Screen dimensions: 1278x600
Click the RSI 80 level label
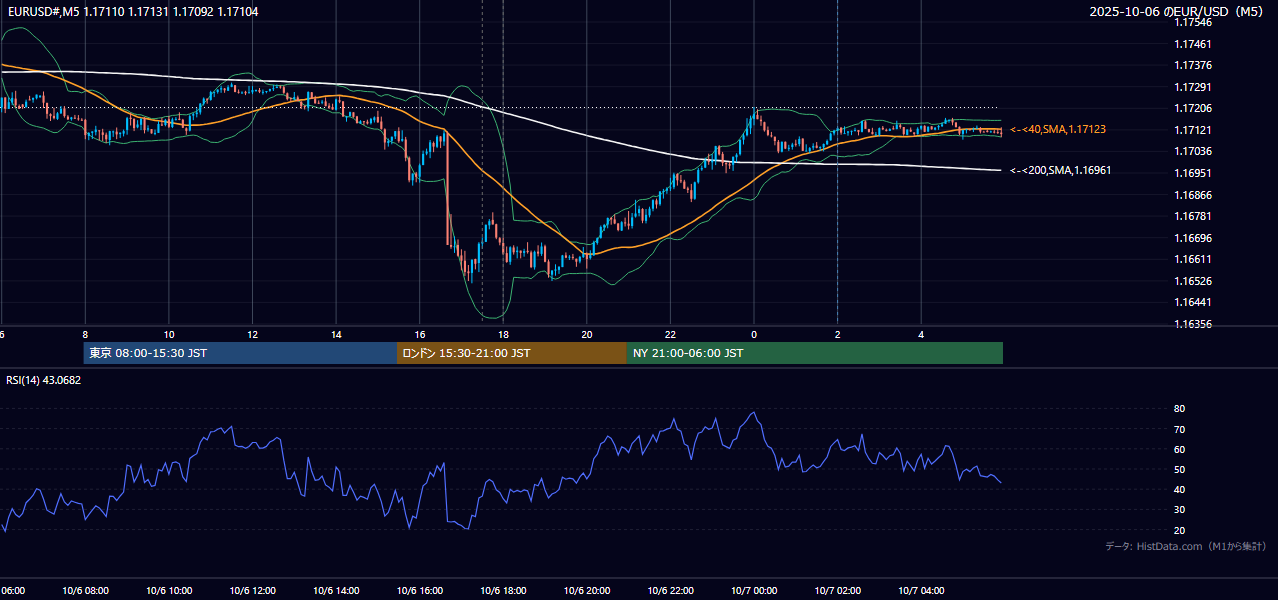(1180, 409)
